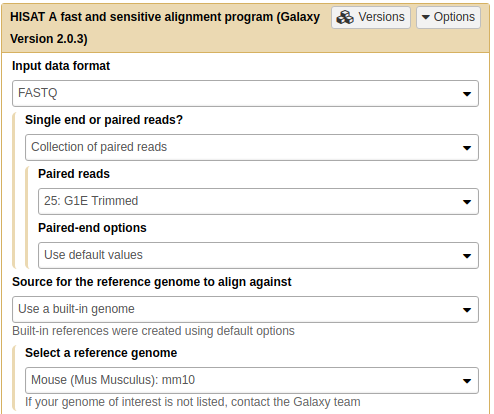The width and height of the screenshot is (494, 414).
Task: Open the Use a built-in genome dropdown
Action: click(245, 309)
